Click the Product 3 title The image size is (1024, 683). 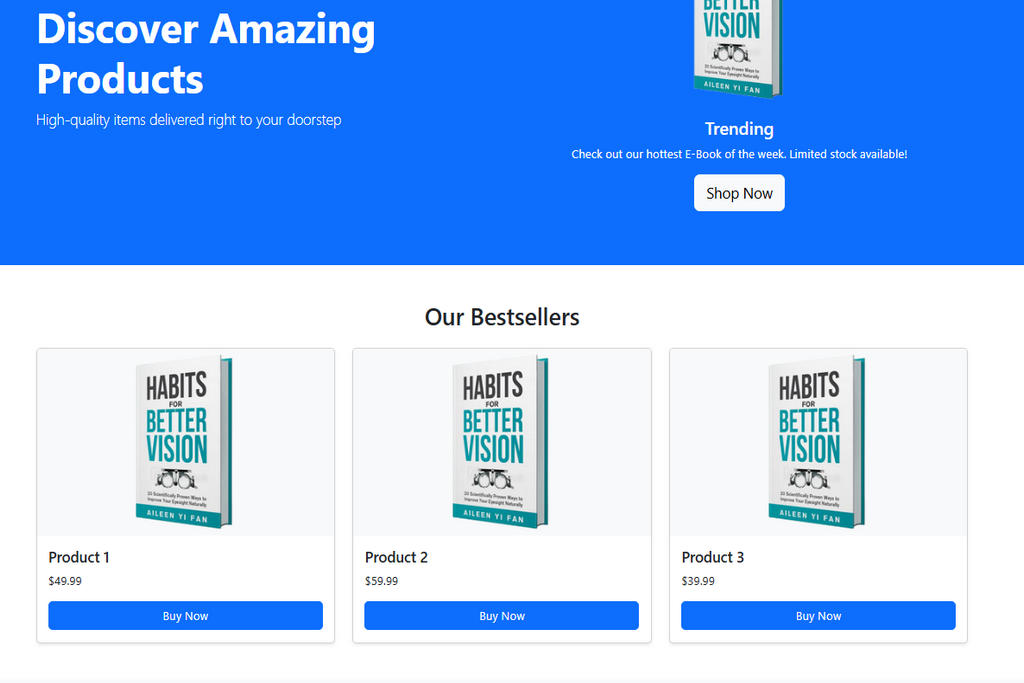tap(712, 557)
